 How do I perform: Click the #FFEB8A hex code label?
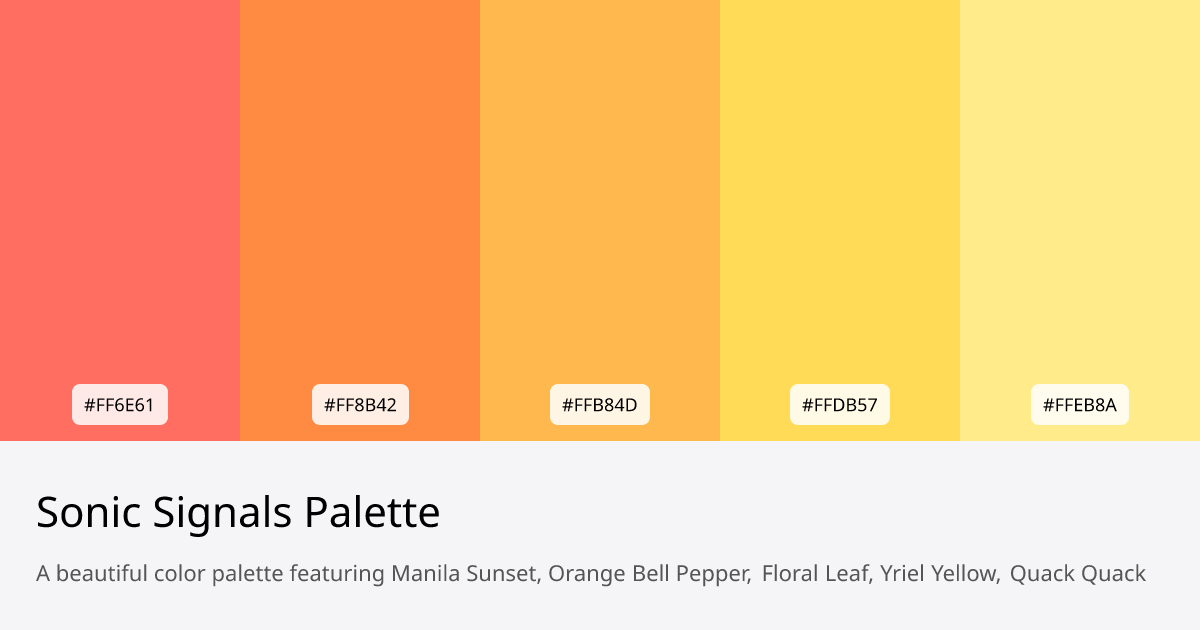(x=1080, y=405)
